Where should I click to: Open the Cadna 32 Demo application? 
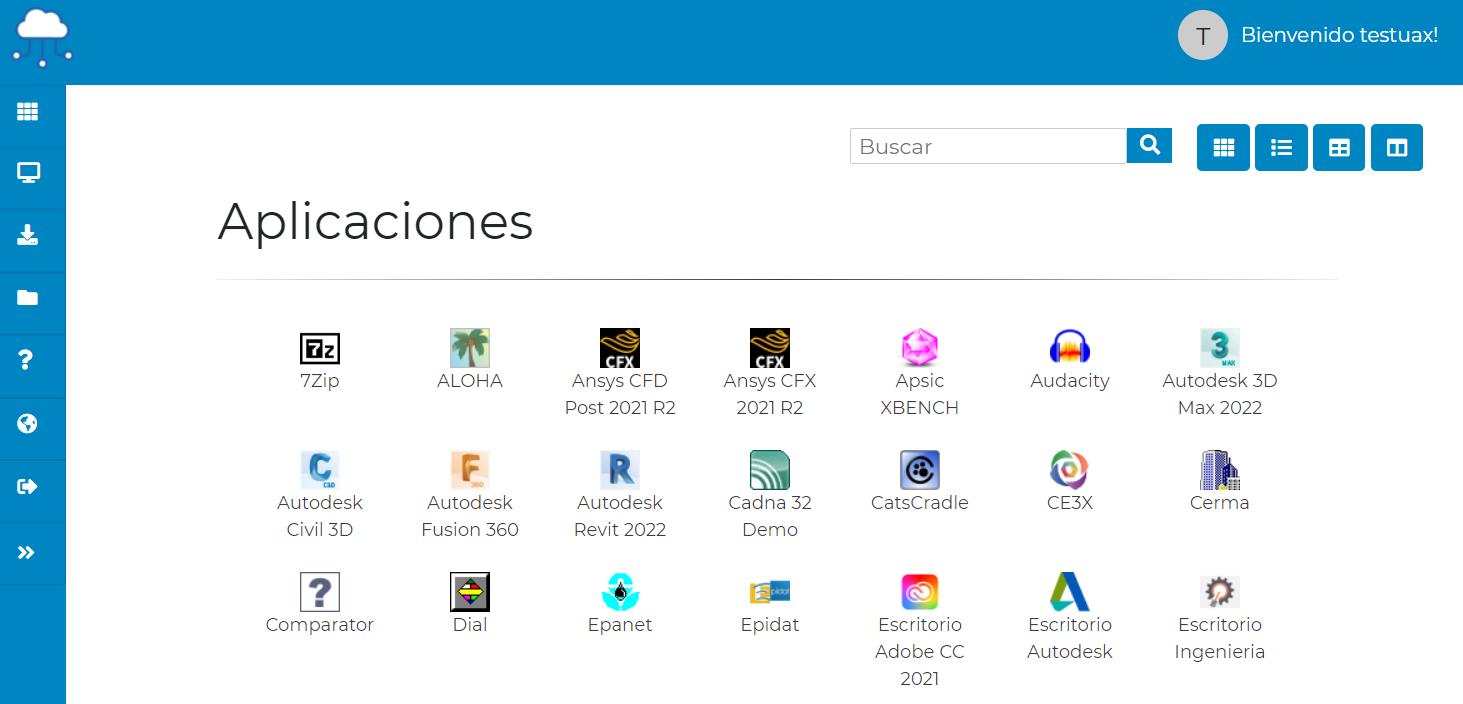point(770,496)
